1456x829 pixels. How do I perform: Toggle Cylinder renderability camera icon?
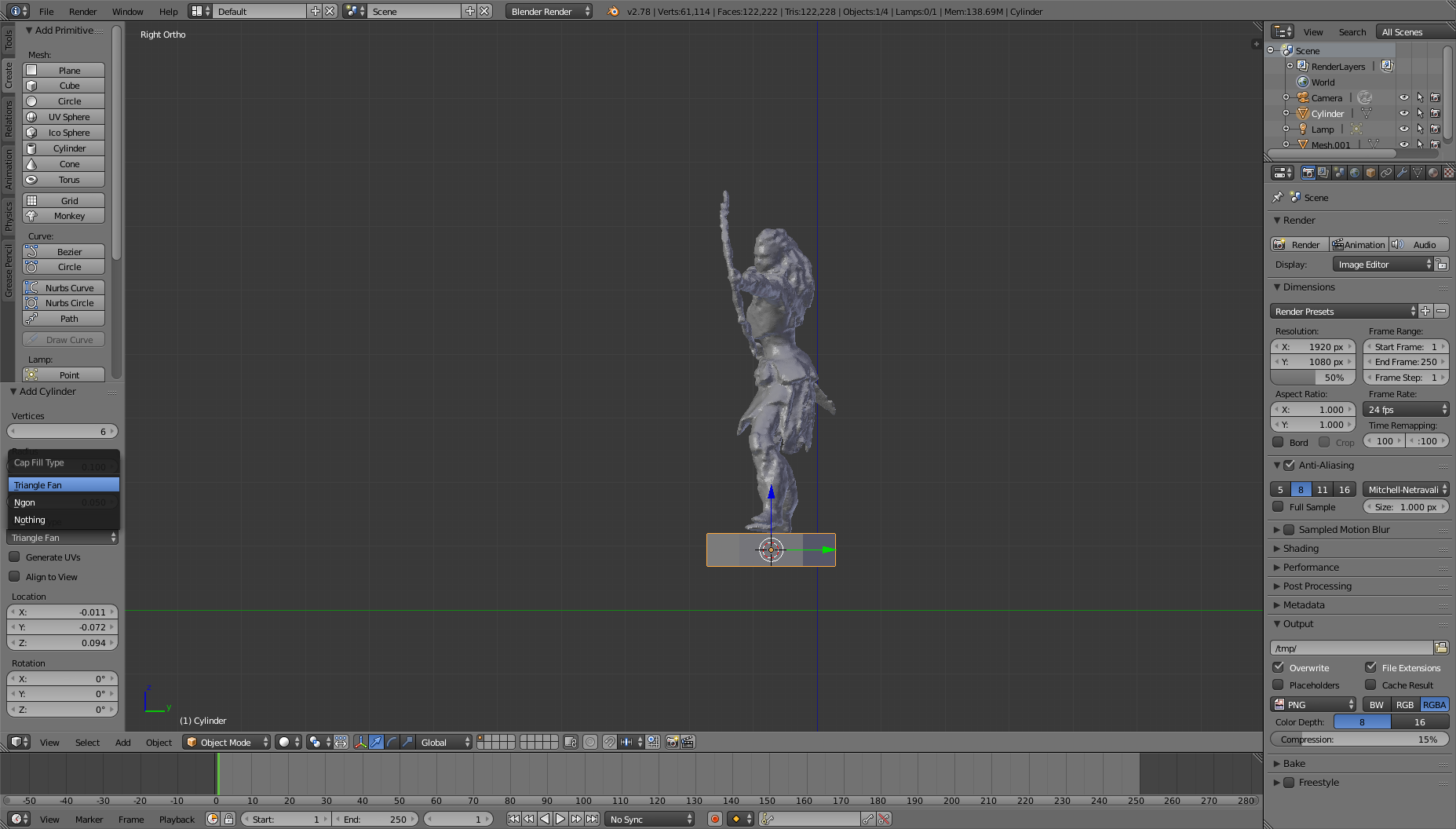coord(1436,113)
